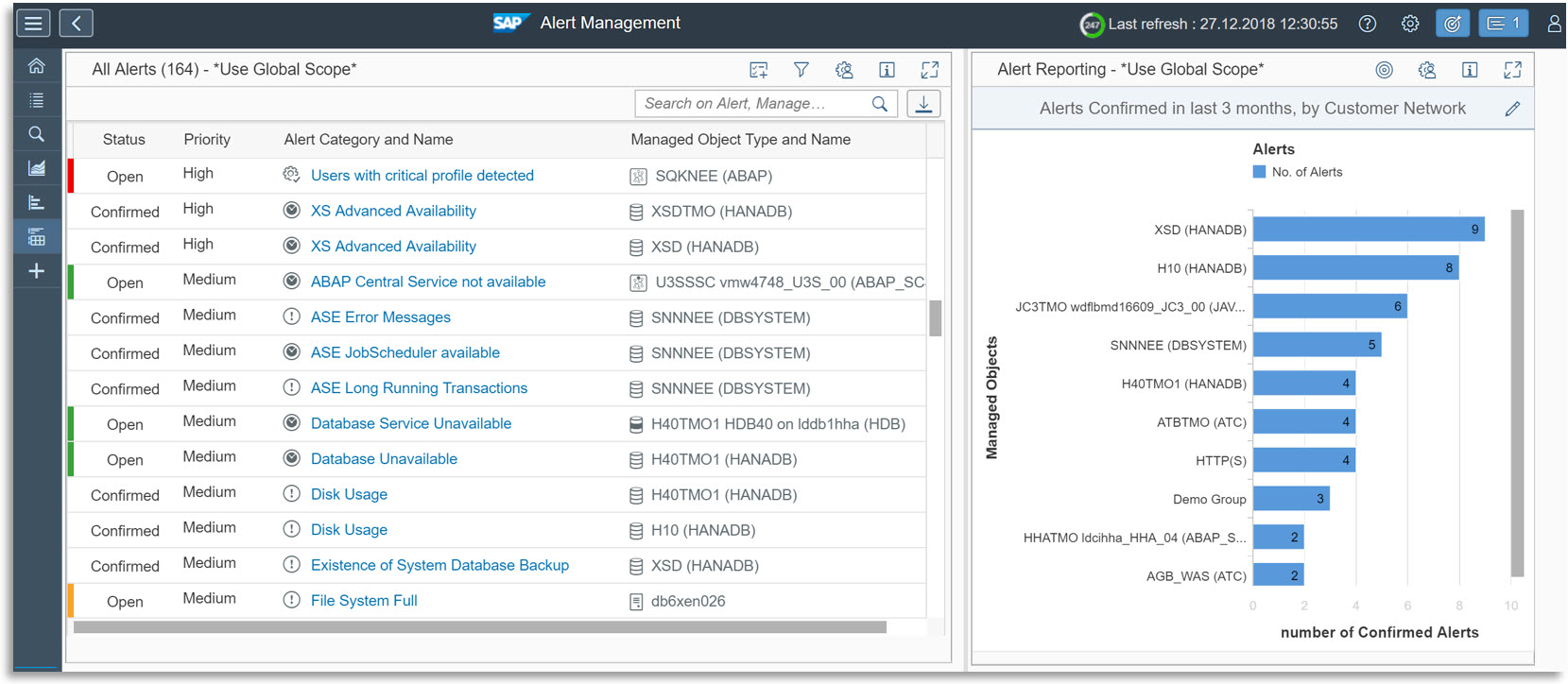This screenshot has height=684, width=1568.
Task: Download the alert list
Action: (923, 104)
